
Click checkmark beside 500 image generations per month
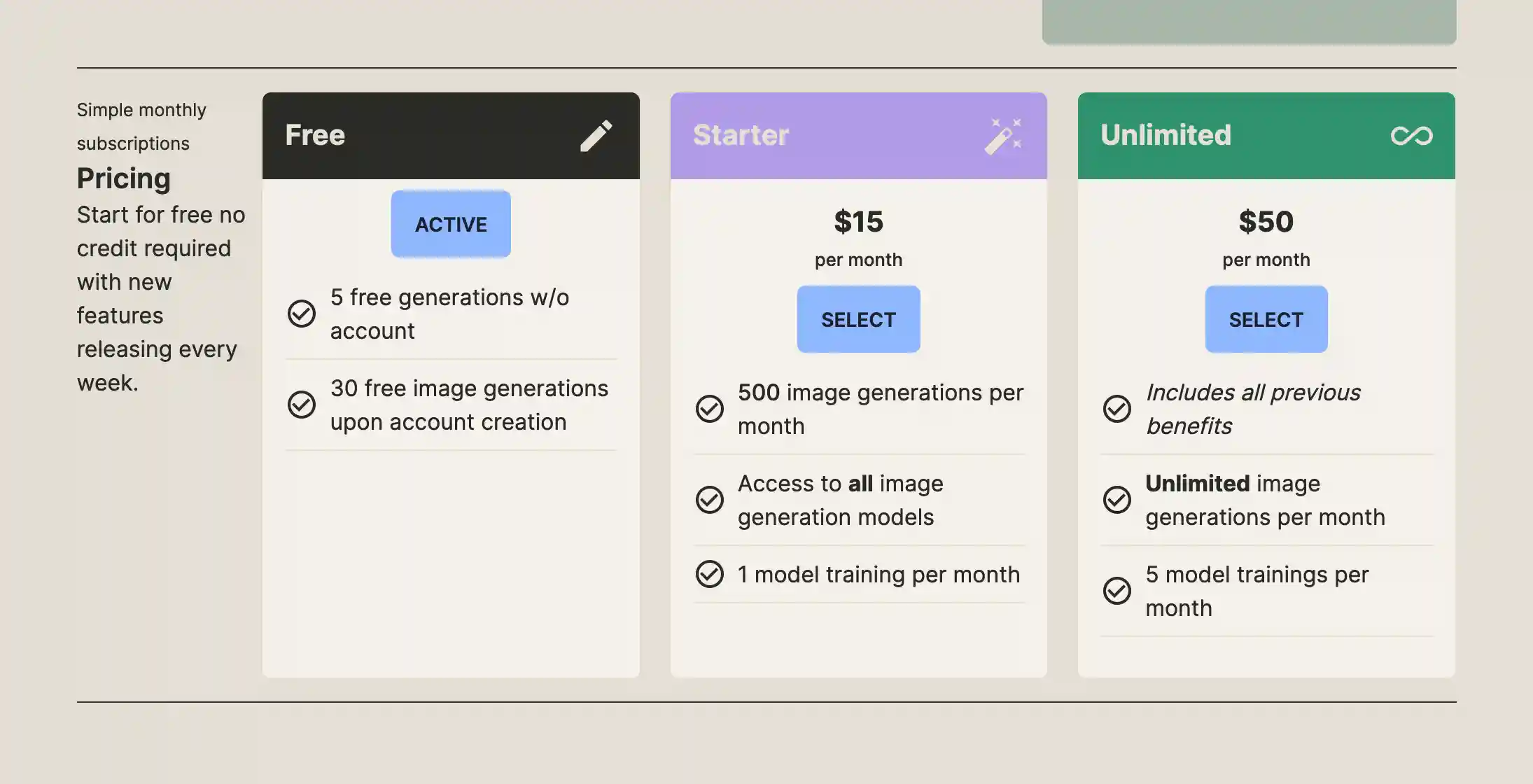(709, 409)
